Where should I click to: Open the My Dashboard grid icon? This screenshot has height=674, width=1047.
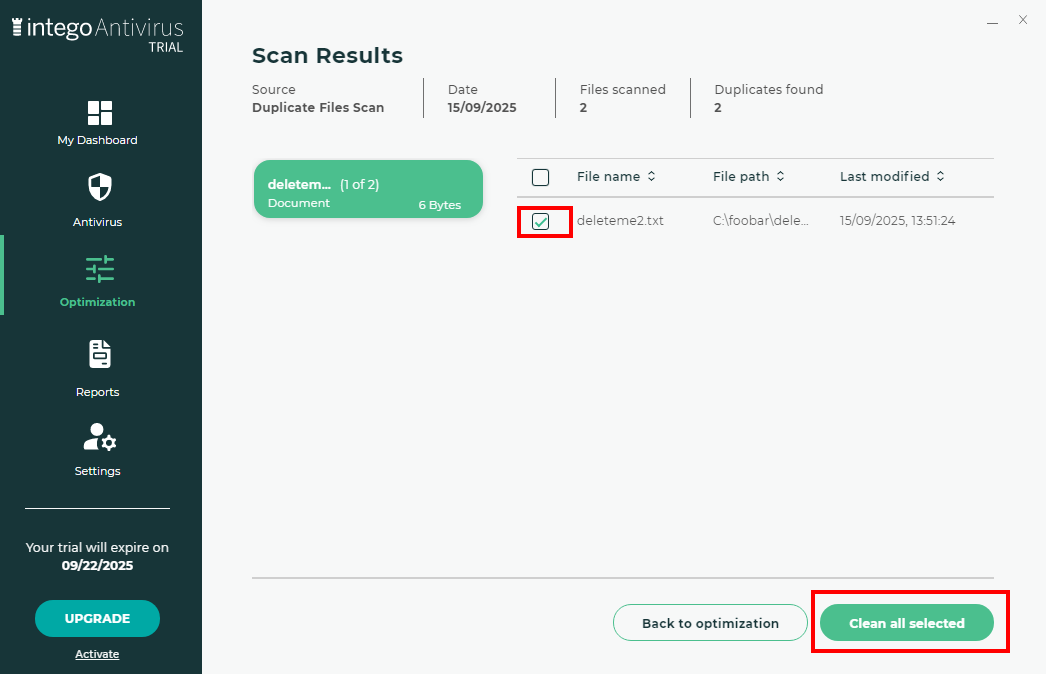pos(100,112)
